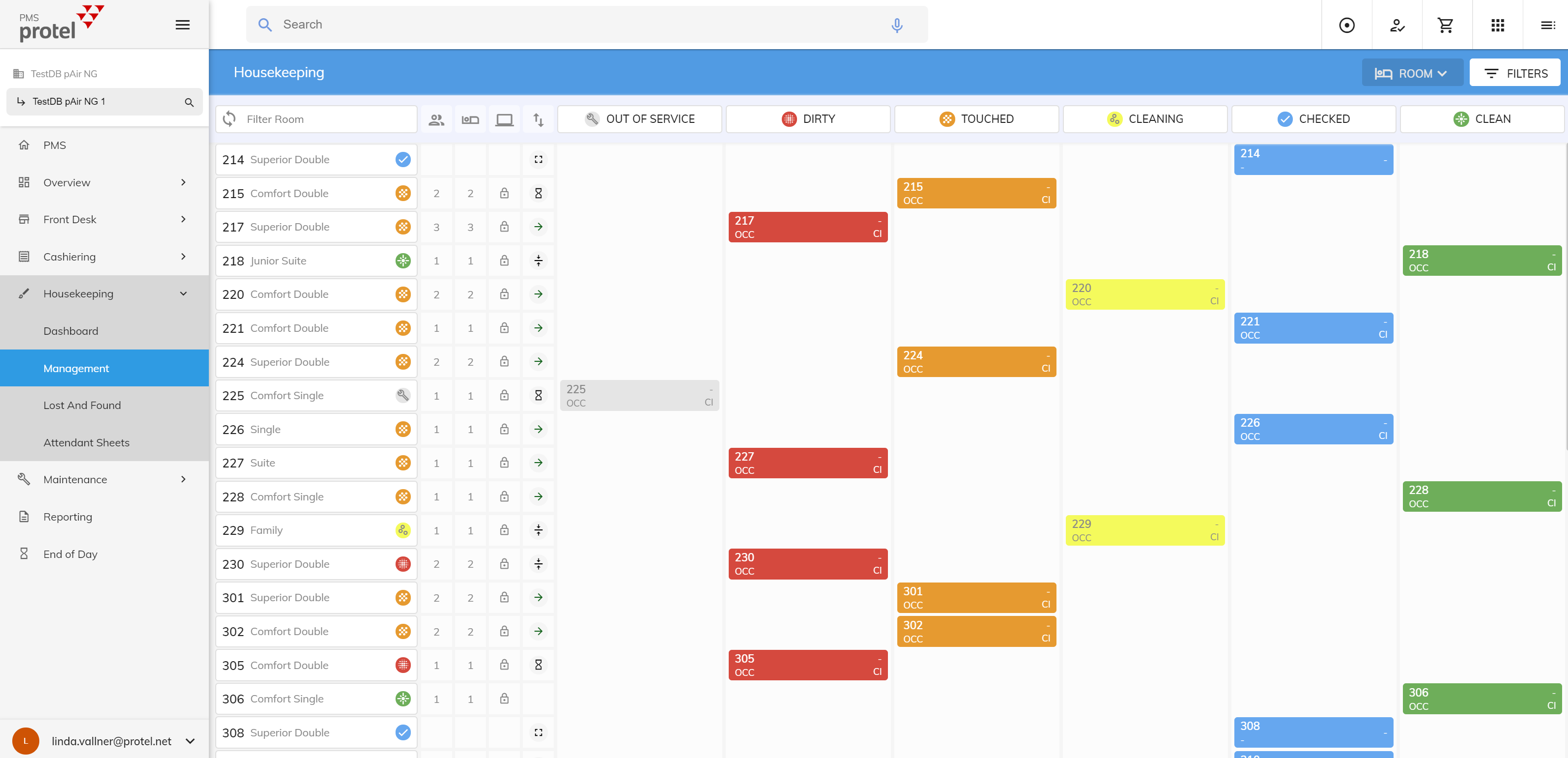
Task: Open the ROOM view dropdown
Action: [1412, 73]
